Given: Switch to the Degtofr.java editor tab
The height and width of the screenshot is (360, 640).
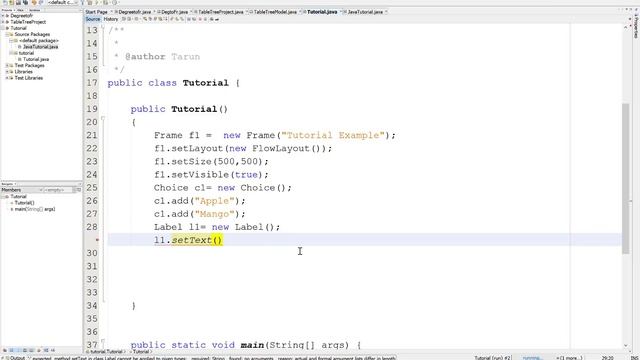Looking at the screenshot, I should tap(174, 12).
